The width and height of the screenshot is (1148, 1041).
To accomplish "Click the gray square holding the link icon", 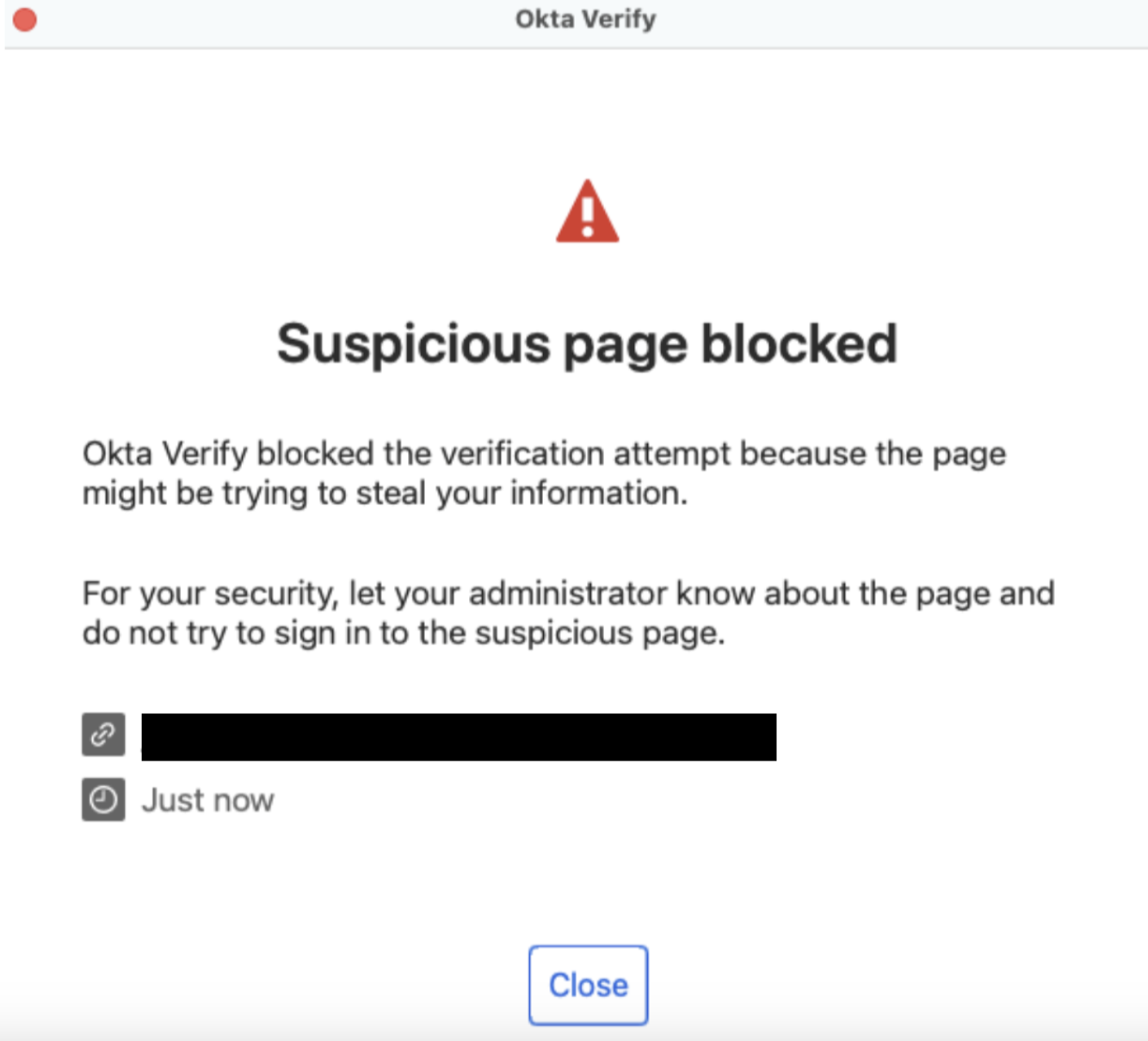I will (x=102, y=736).
